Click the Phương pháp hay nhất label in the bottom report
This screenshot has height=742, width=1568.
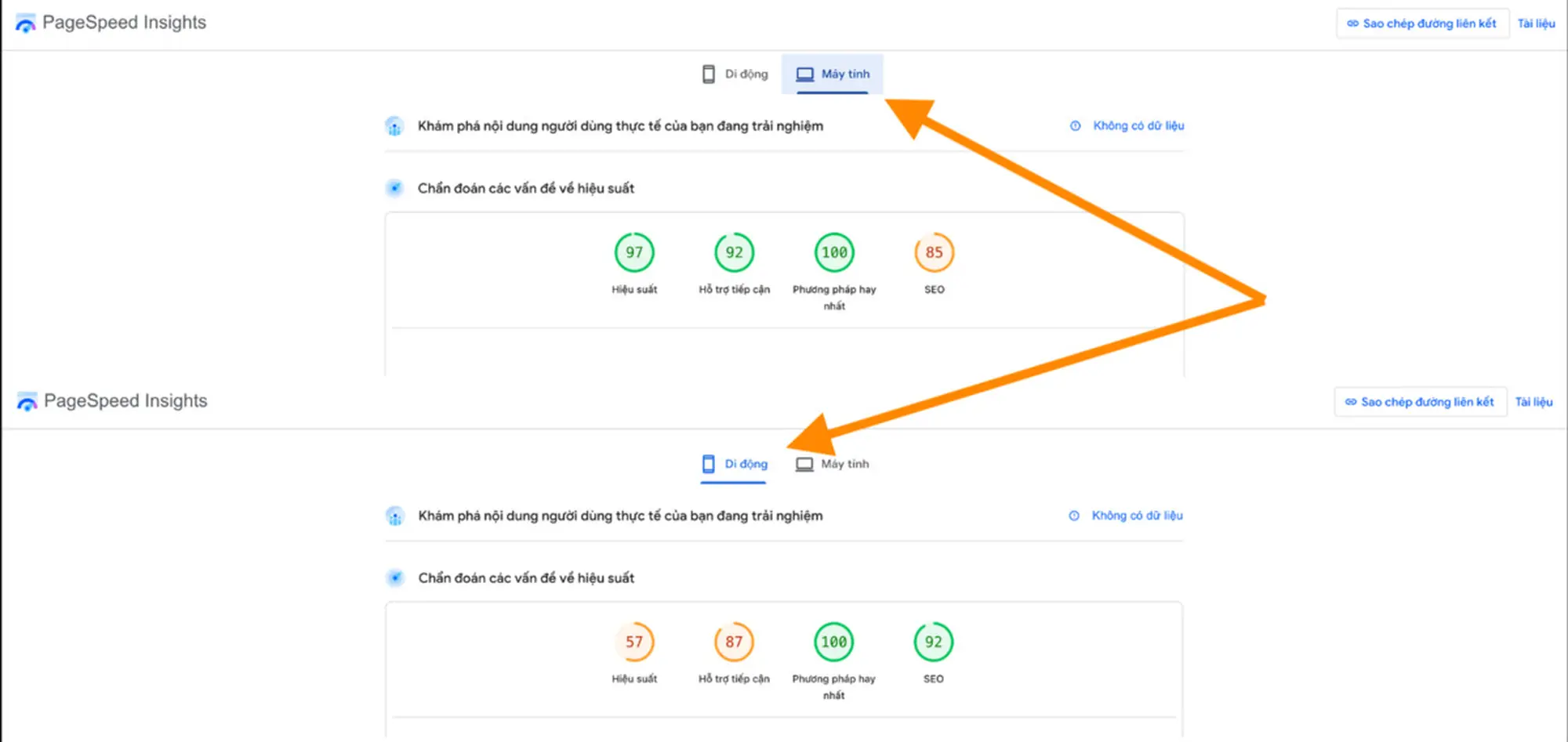(833, 687)
